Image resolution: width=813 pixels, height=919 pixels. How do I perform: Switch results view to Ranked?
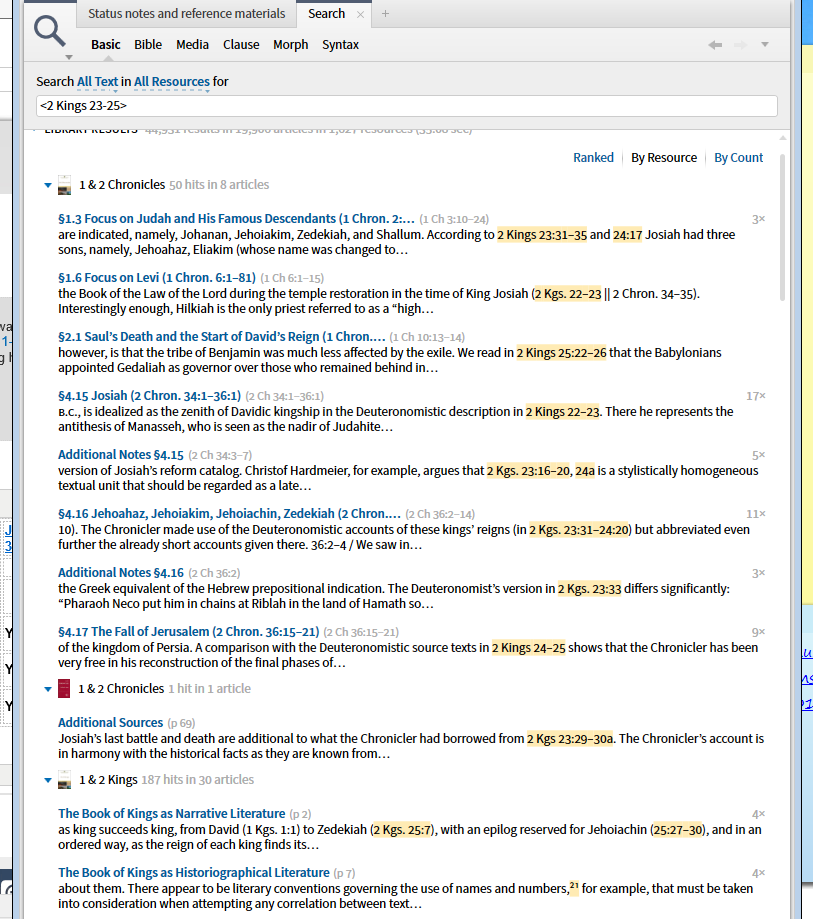593,158
